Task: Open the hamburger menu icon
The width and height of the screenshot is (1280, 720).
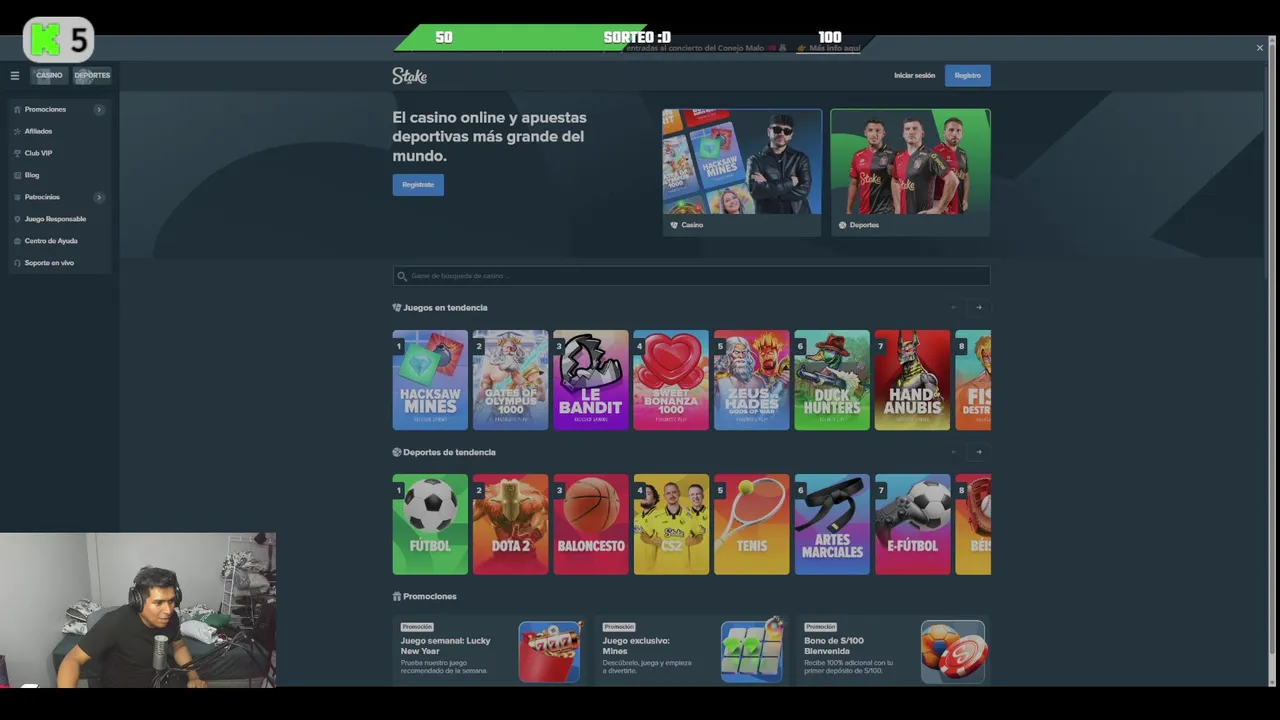Action: pos(15,75)
